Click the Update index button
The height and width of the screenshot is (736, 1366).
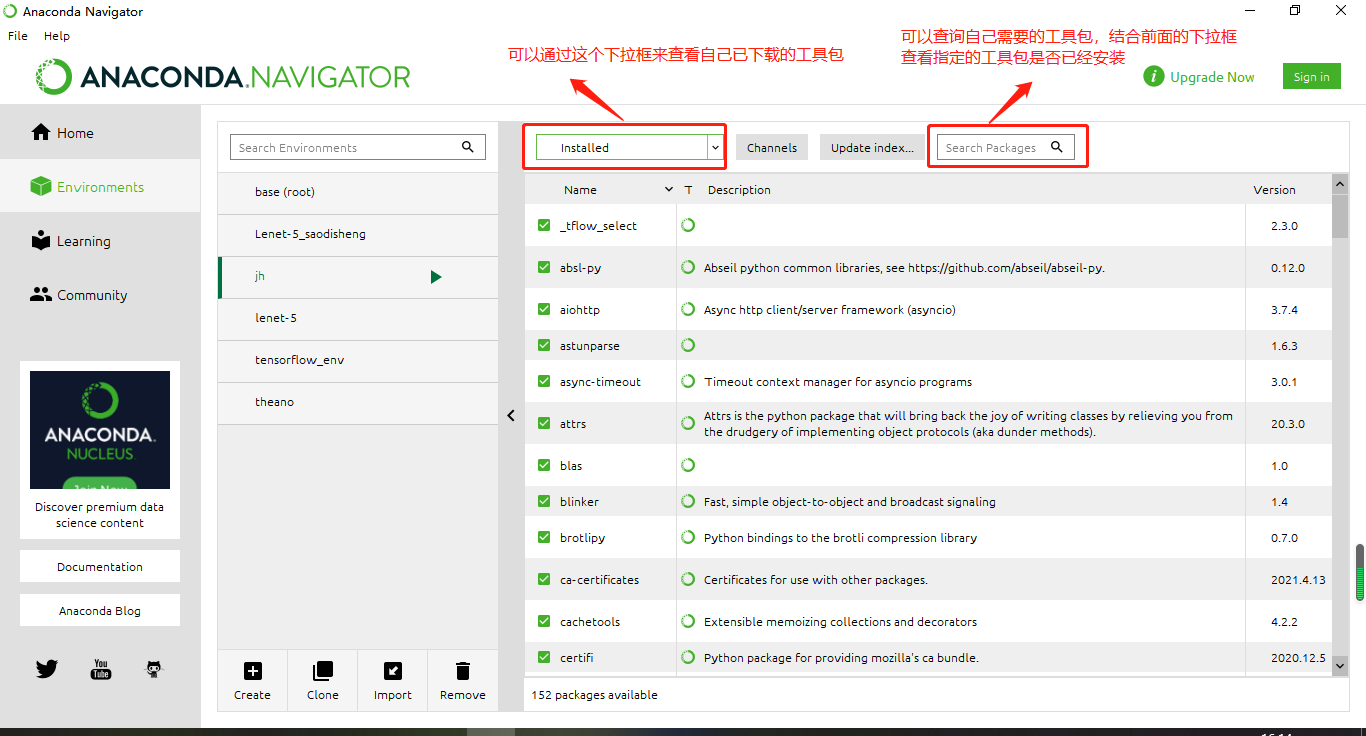pos(872,147)
